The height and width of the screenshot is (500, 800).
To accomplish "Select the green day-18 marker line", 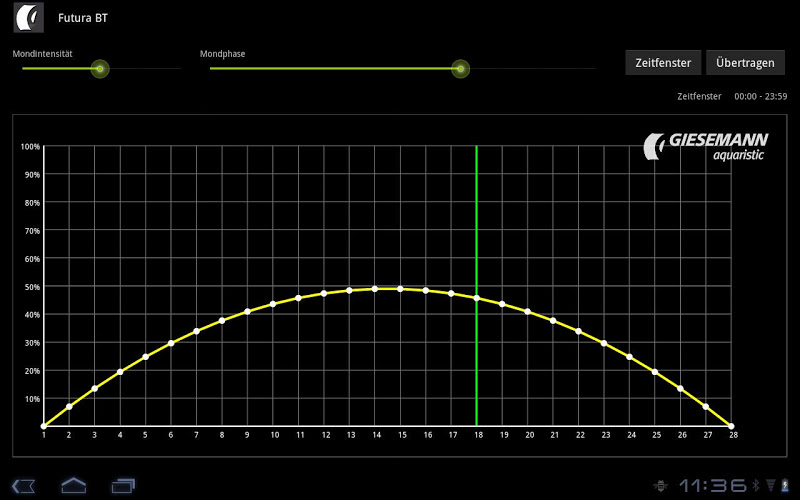I will pyautogui.click(x=477, y=286).
